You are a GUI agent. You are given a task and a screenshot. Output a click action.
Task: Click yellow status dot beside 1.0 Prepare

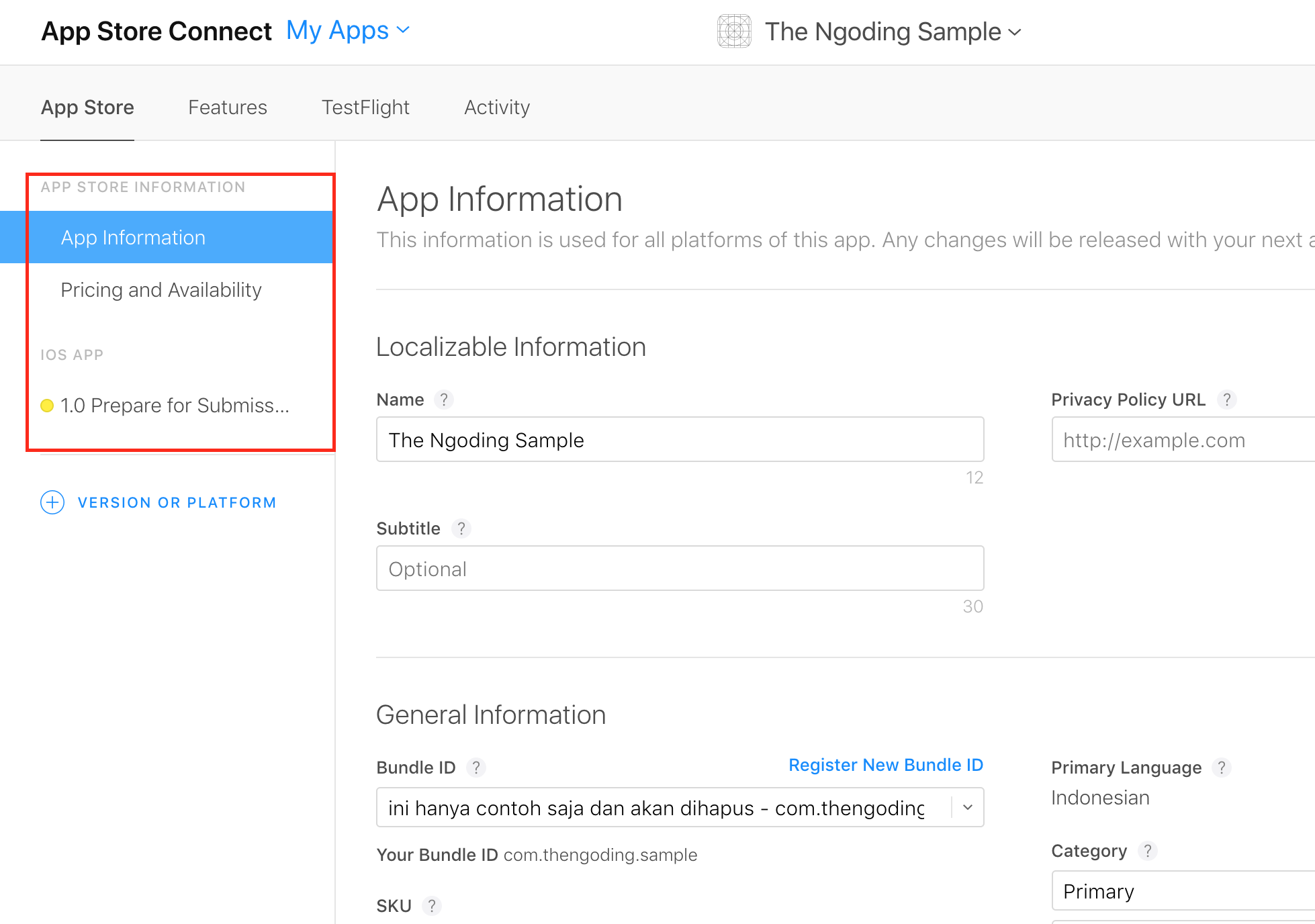tap(47, 406)
